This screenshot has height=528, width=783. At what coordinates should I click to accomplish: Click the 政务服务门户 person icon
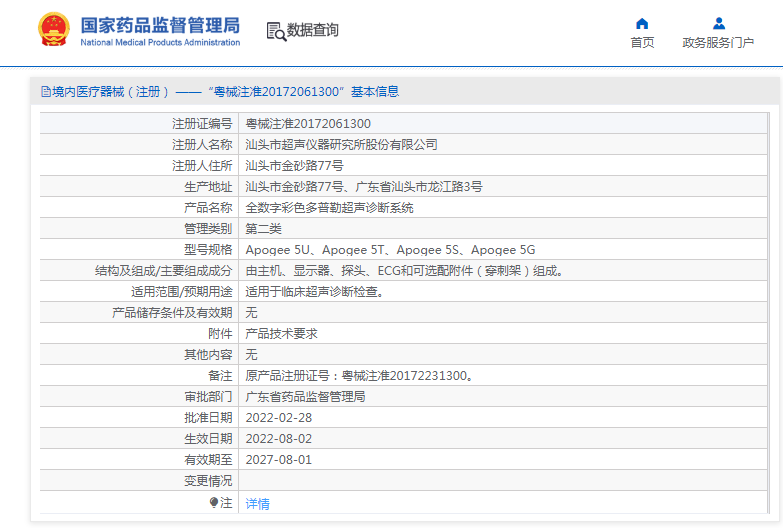coord(718,23)
